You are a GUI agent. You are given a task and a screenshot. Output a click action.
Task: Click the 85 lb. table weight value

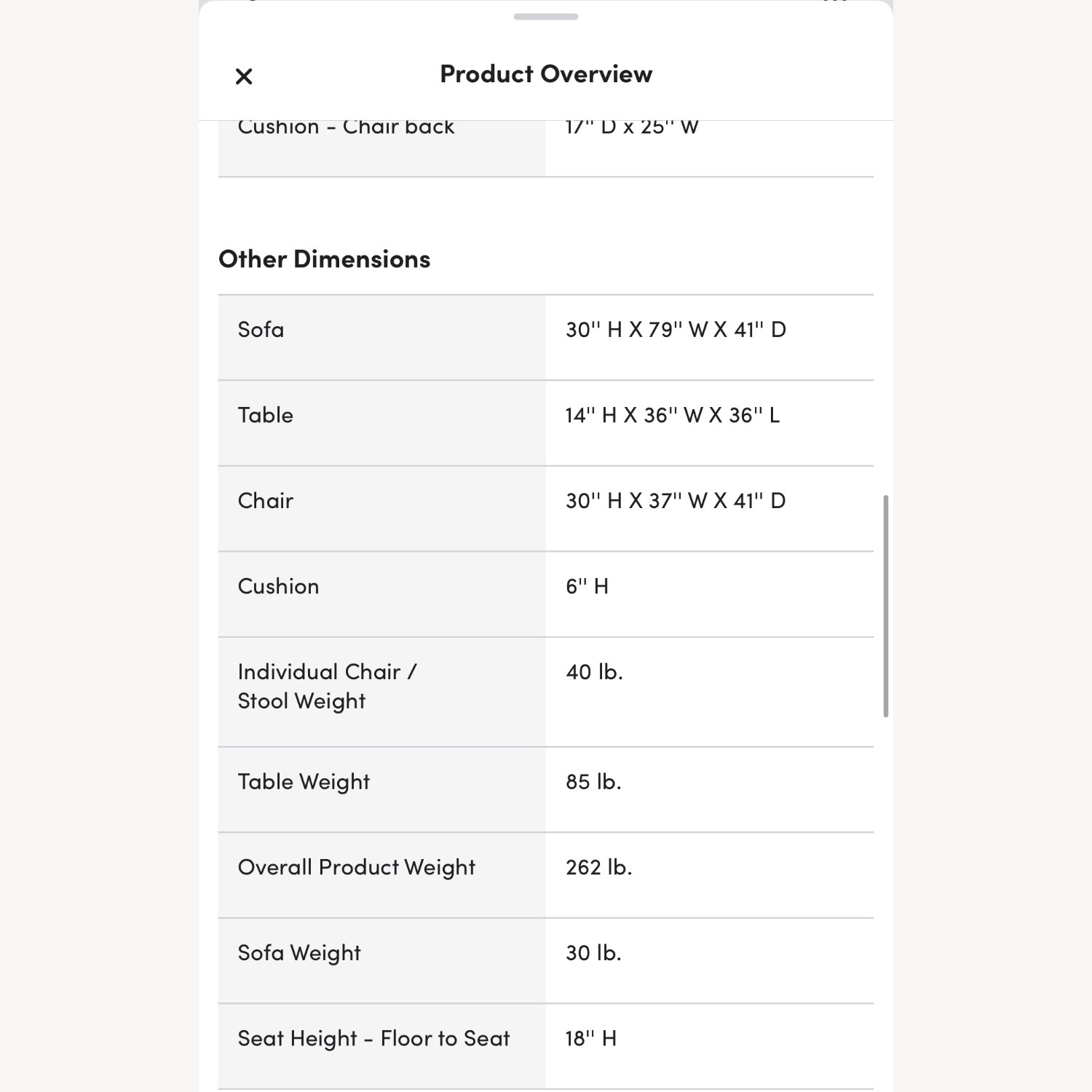click(x=593, y=782)
